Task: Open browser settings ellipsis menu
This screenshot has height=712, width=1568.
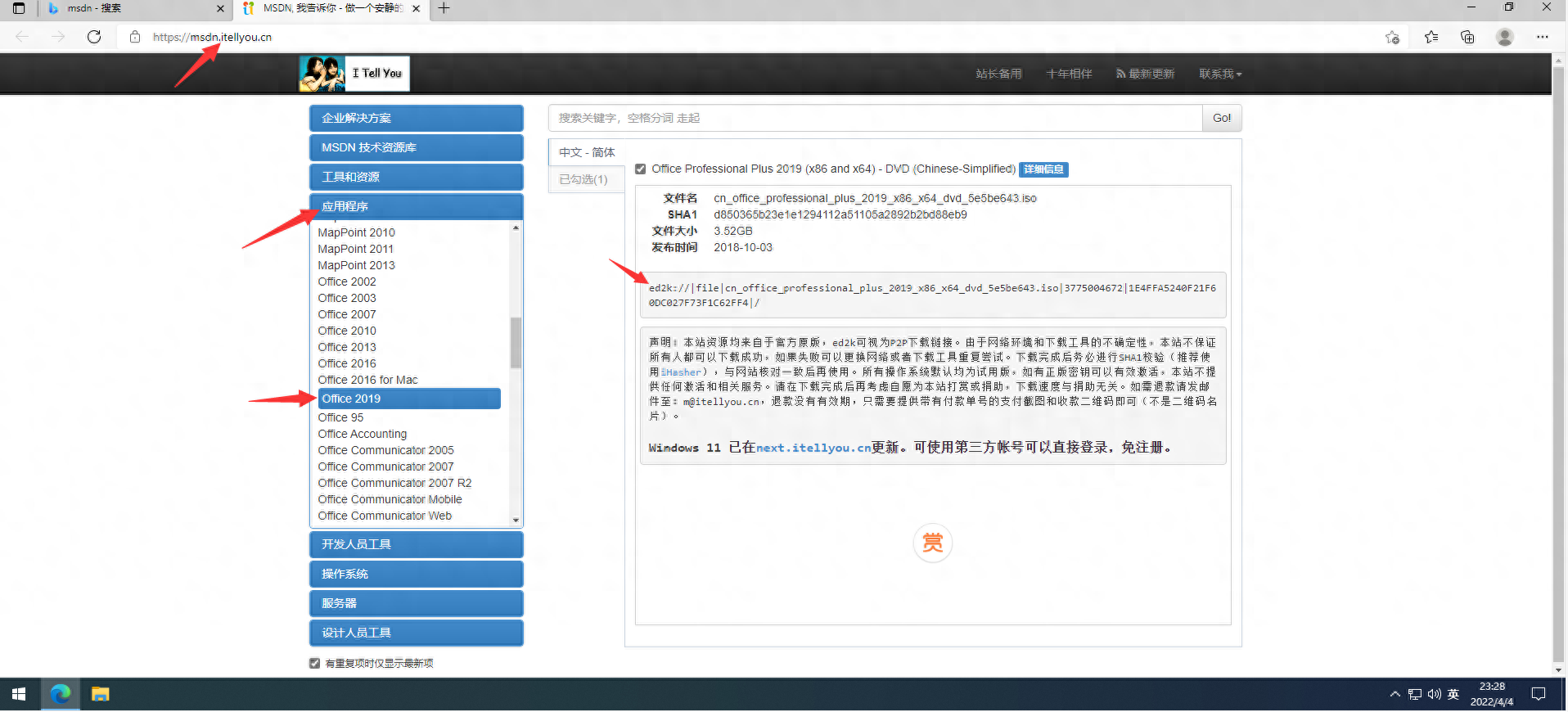Action: [x=1542, y=37]
